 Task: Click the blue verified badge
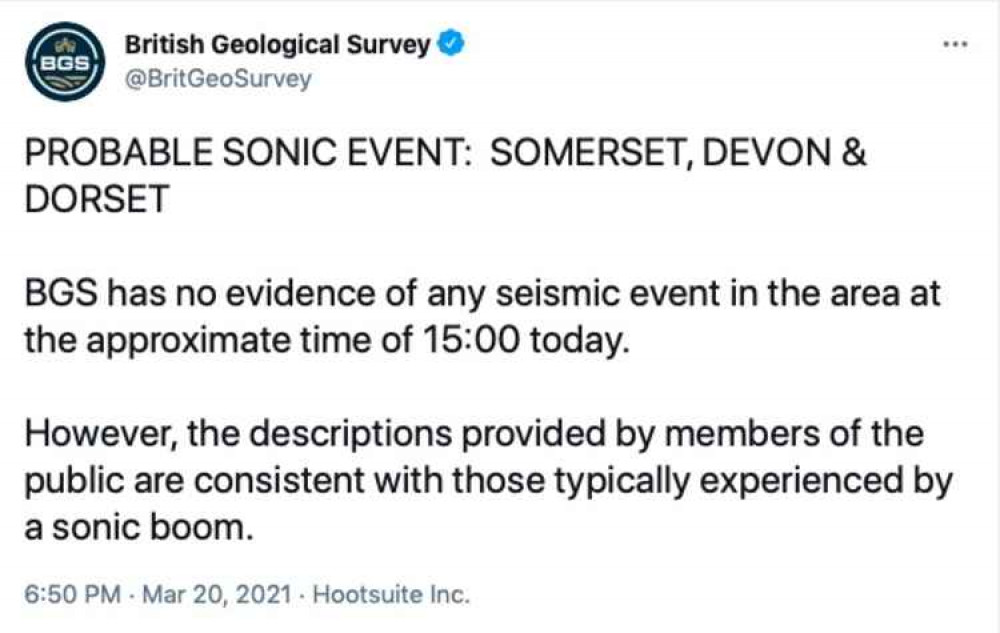click(x=452, y=43)
